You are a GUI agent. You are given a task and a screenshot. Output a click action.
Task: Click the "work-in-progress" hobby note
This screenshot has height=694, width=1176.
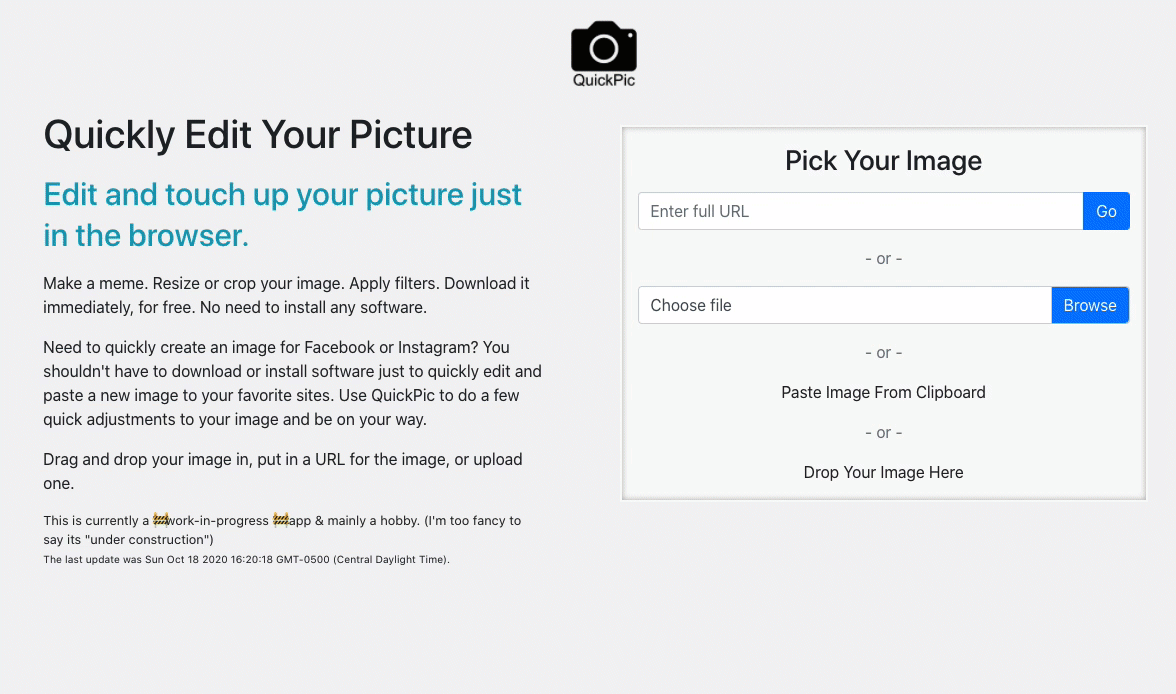click(x=282, y=530)
